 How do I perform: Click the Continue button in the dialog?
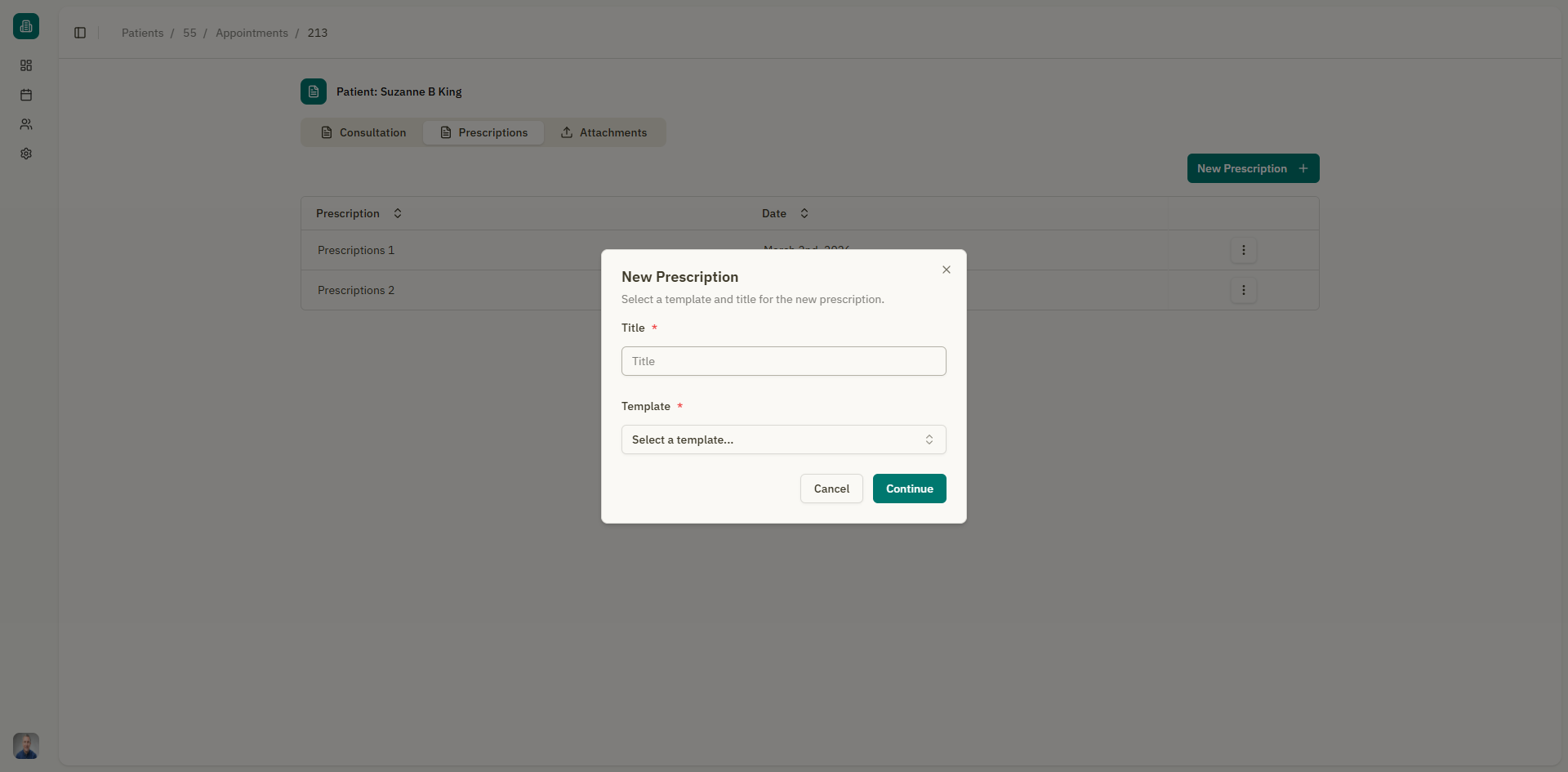point(909,488)
